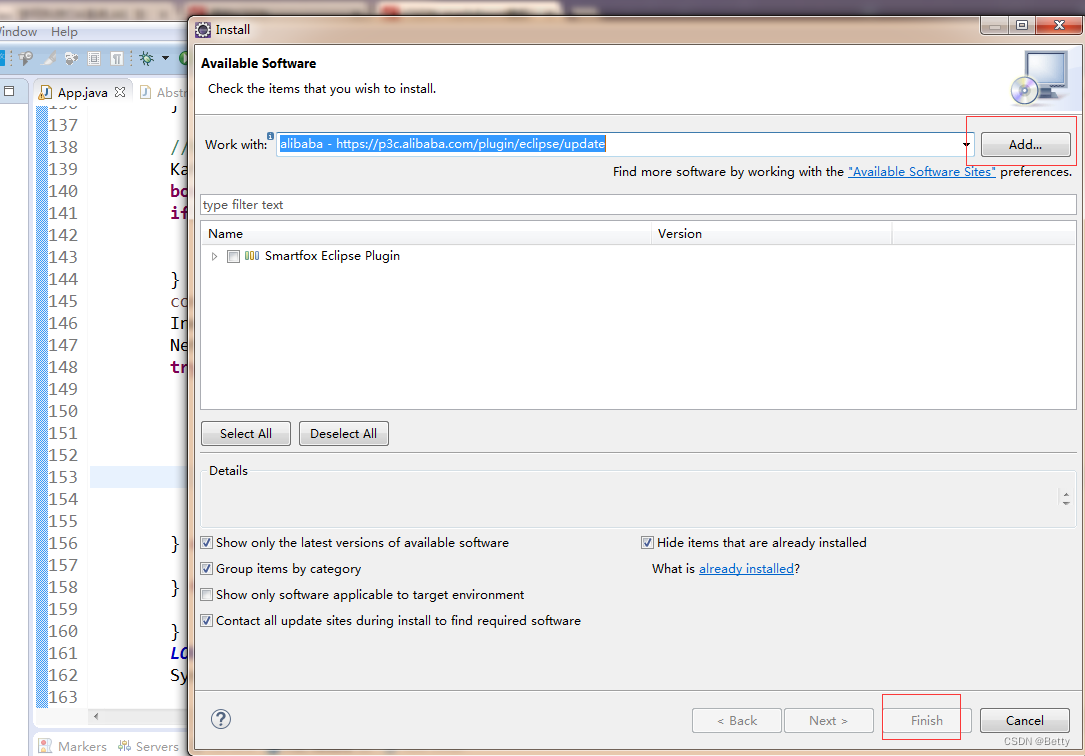Image resolution: width=1085 pixels, height=756 pixels.
Task: Click the Details group label
Action: 228,470
